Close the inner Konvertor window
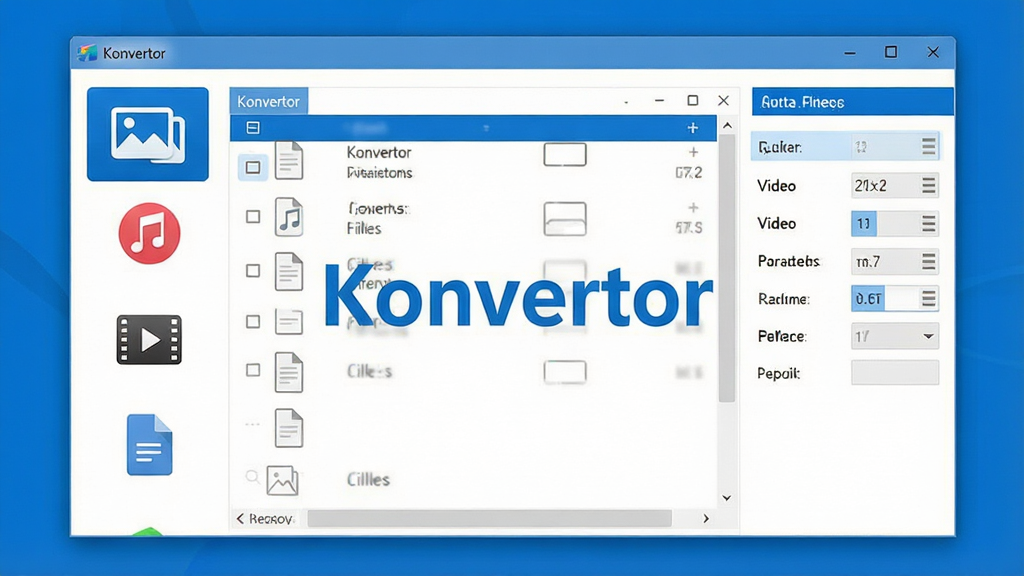 pos(724,101)
